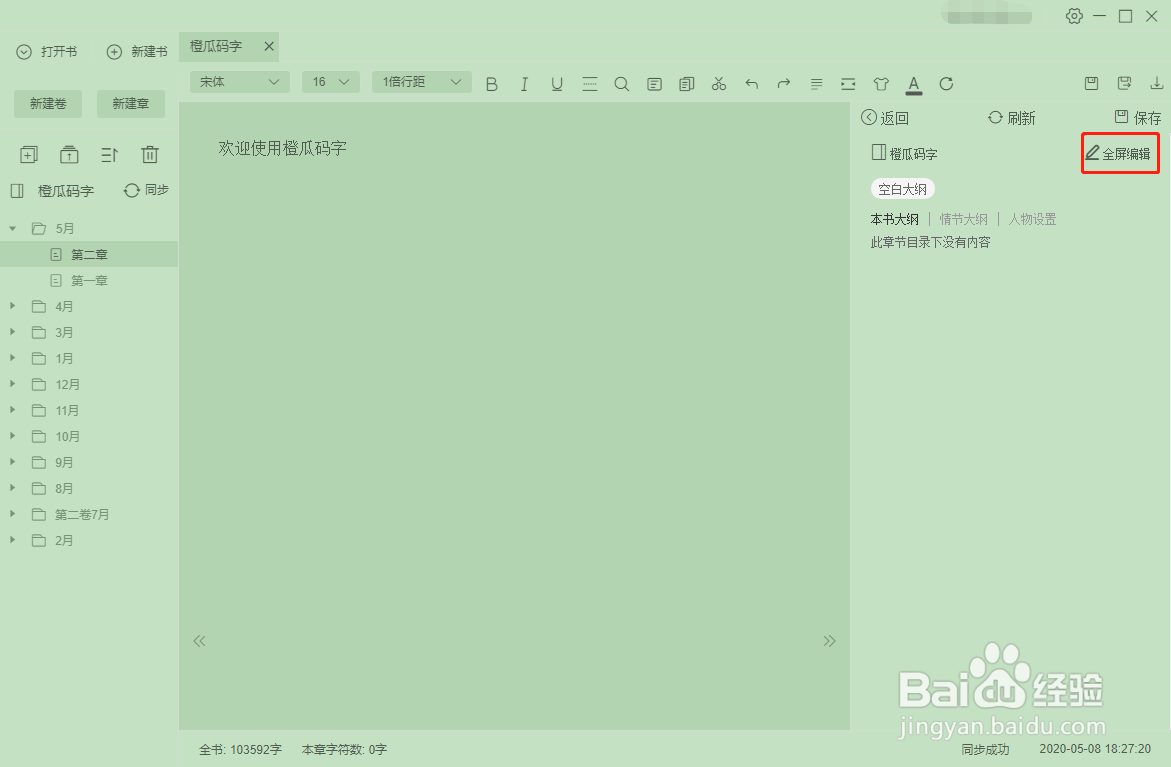Select the scissors cut icon
The width and height of the screenshot is (1171, 767).
pyautogui.click(x=718, y=84)
